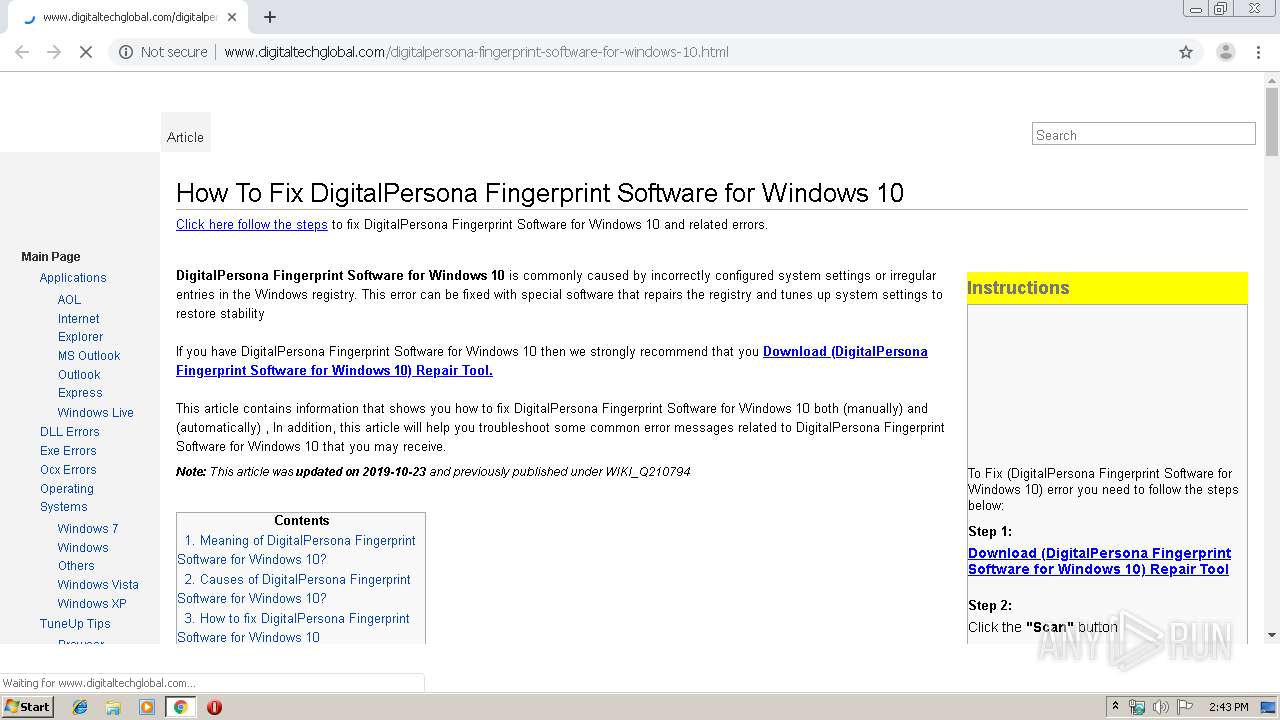This screenshot has height=720, width=1280.
Task: Click the browser forward arrow
Action: (54, 52)
